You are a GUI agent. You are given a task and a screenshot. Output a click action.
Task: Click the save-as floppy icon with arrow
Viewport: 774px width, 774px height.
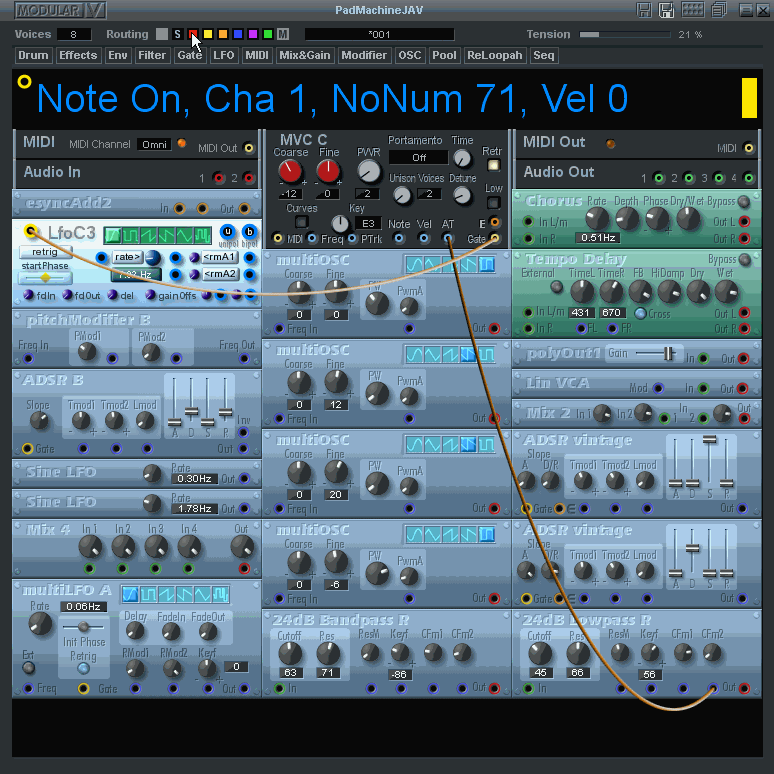[666, 10]
